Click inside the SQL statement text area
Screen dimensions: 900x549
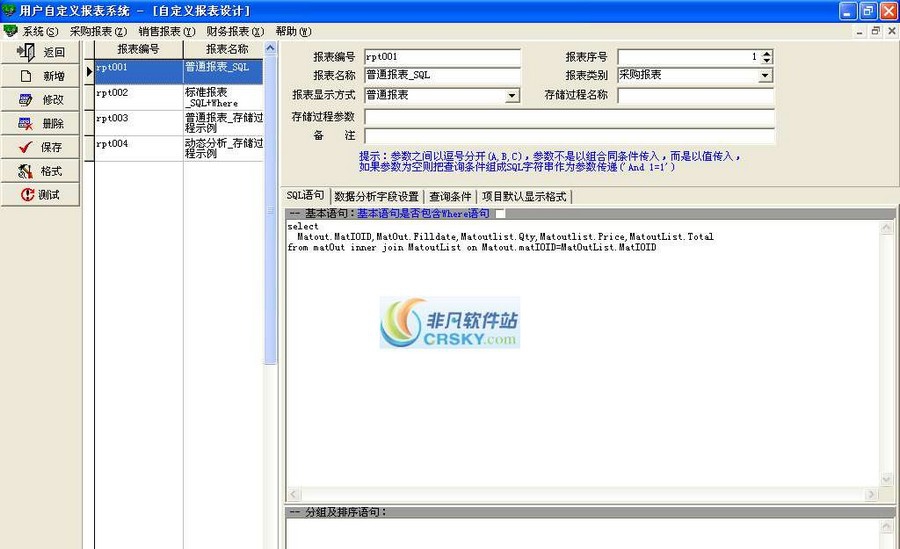click(x=583, y=354)
